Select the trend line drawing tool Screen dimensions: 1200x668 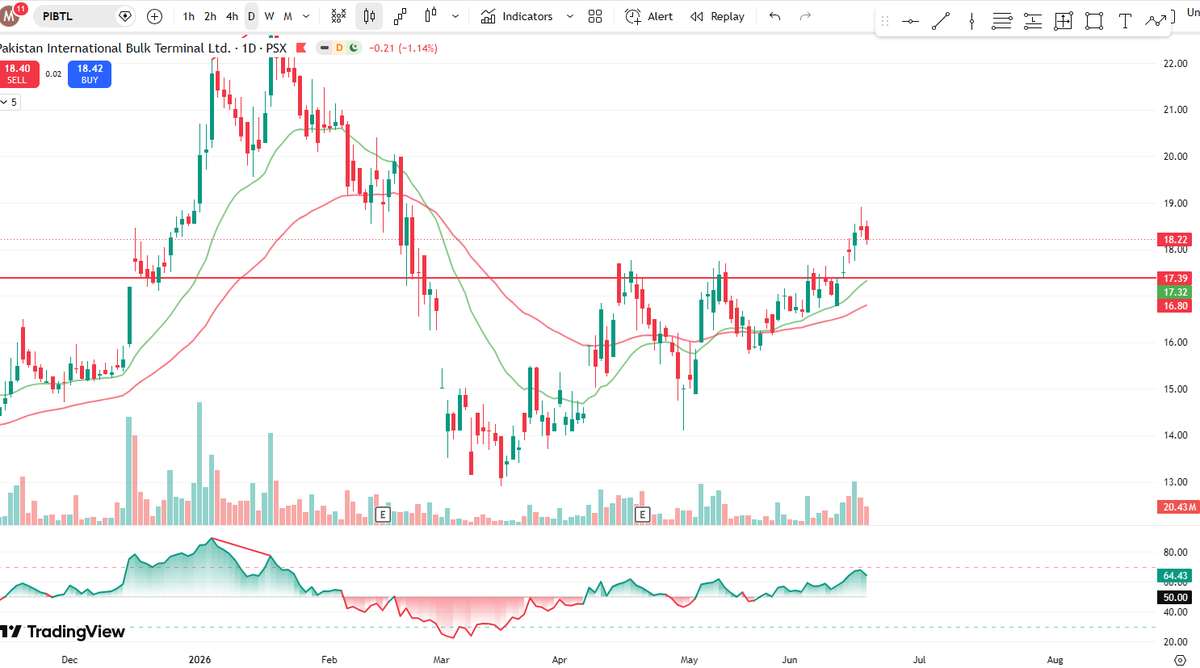(x=940, y=22)
